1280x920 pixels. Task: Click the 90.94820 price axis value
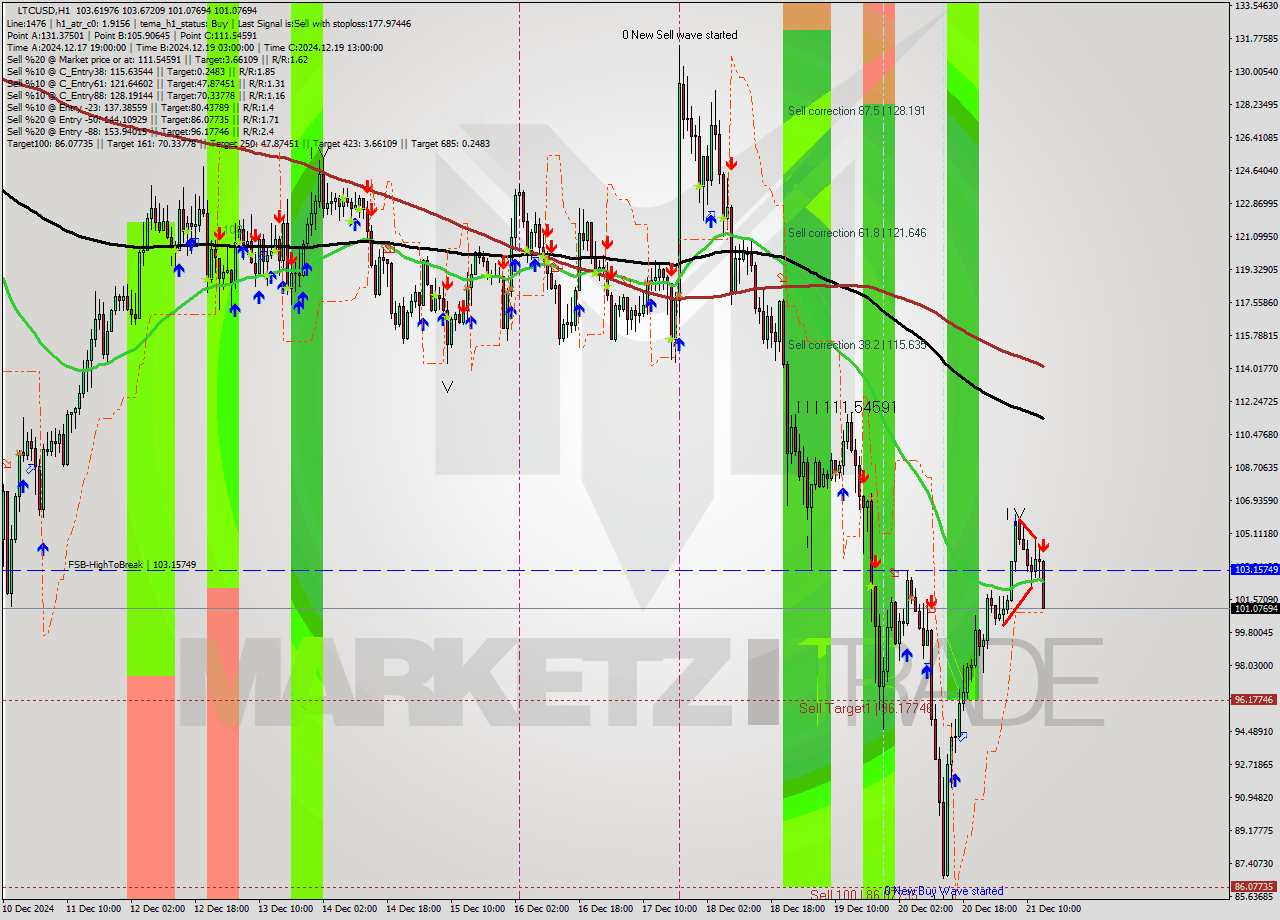[1255, 798]
